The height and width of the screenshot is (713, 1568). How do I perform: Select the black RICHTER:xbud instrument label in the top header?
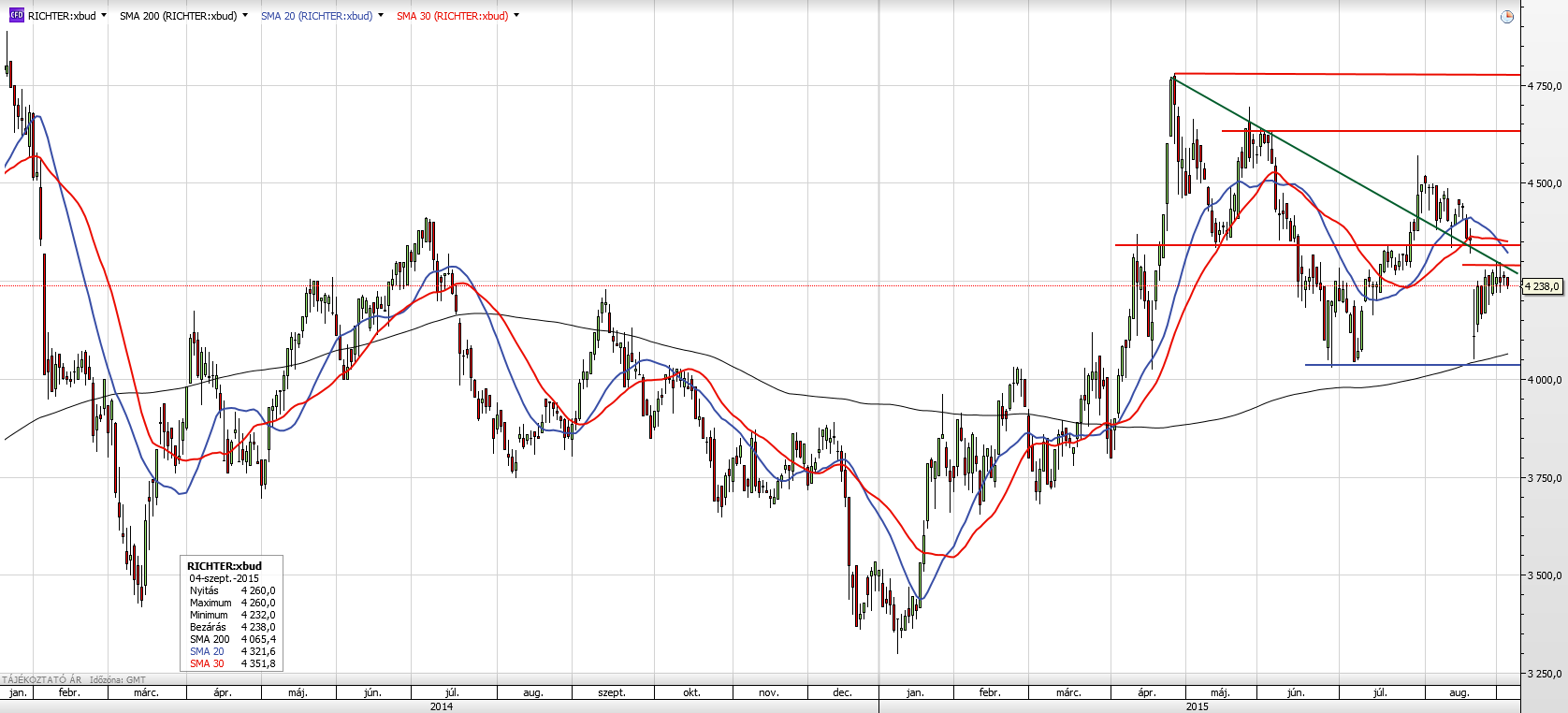coord(62,16)
